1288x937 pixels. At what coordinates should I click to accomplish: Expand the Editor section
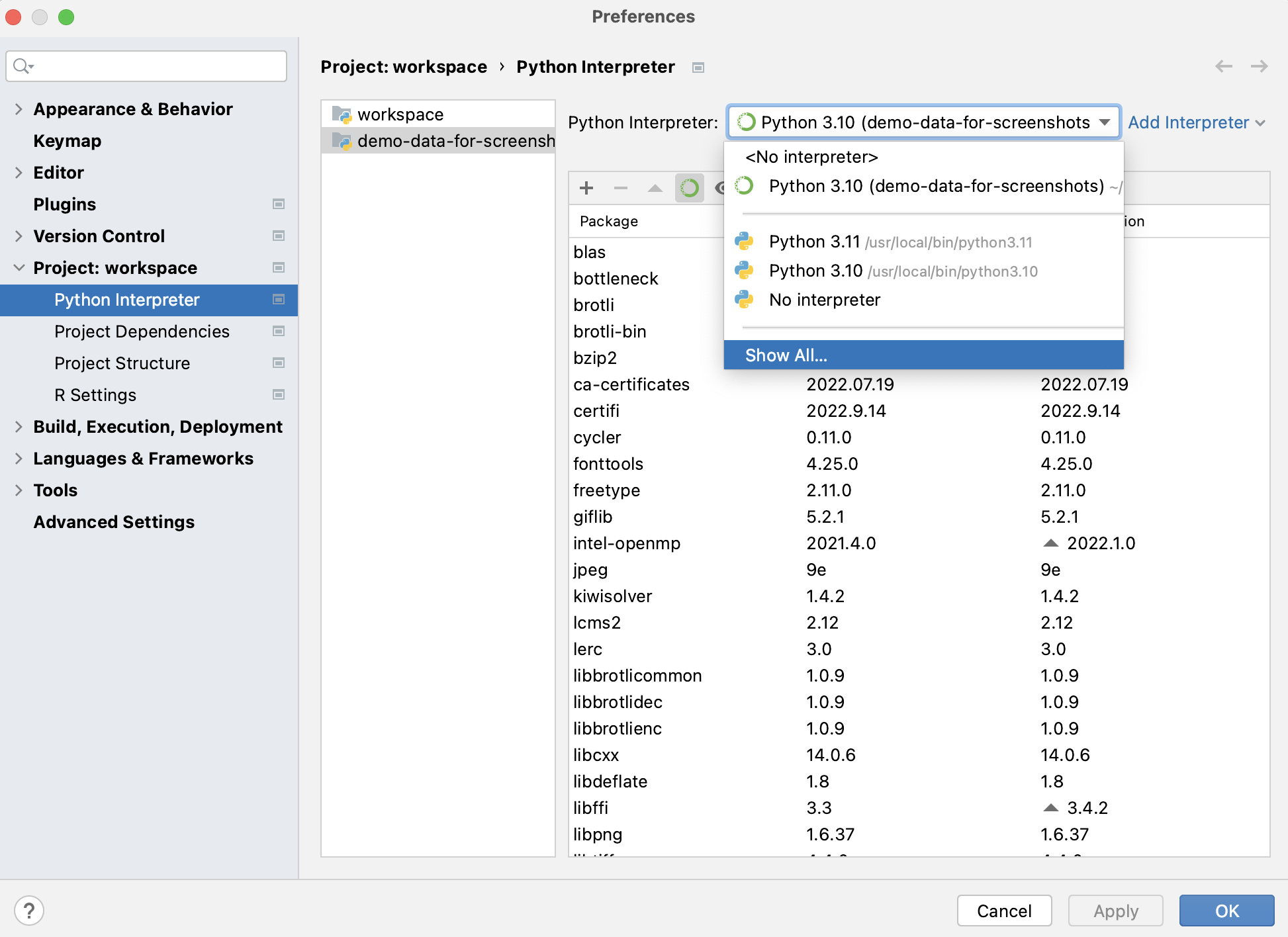(x=19, y=173)
